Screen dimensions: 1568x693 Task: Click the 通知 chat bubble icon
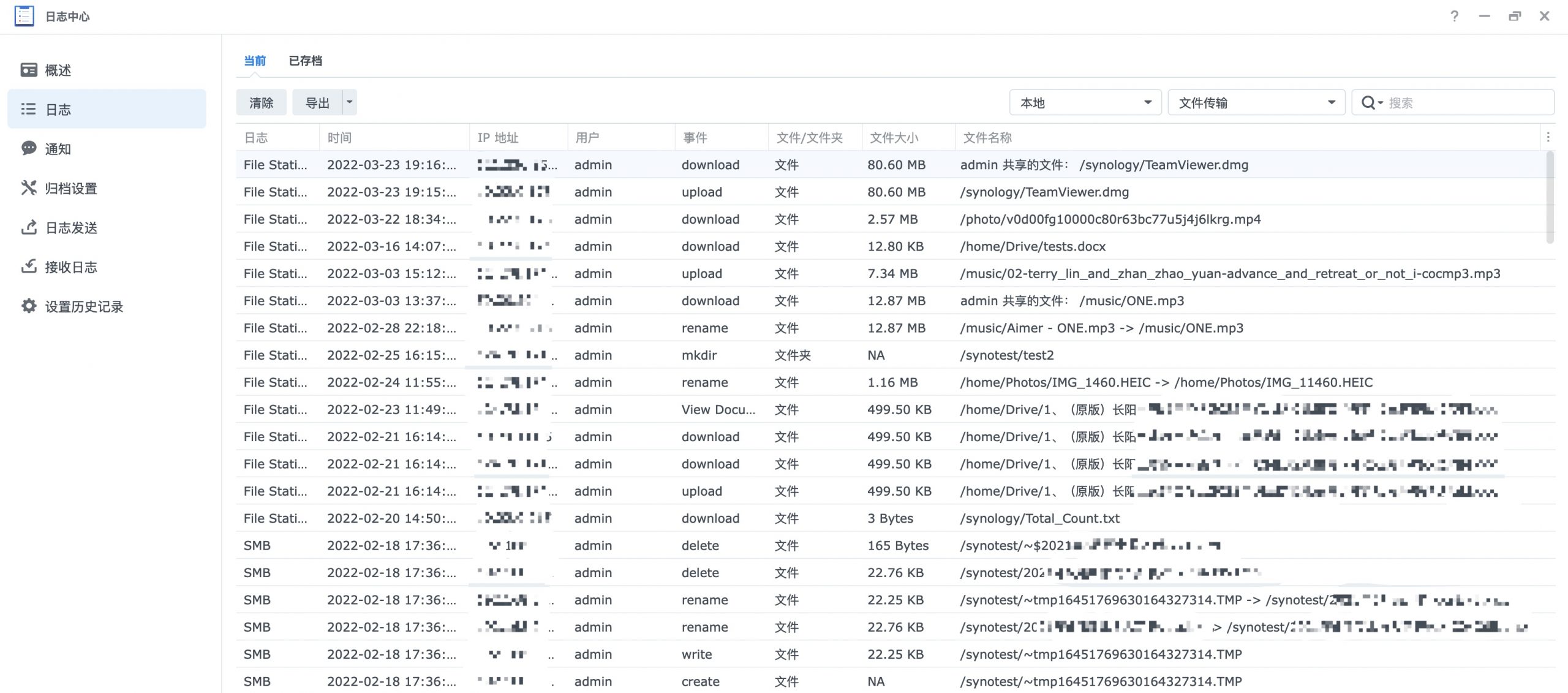tap(29, 148)
